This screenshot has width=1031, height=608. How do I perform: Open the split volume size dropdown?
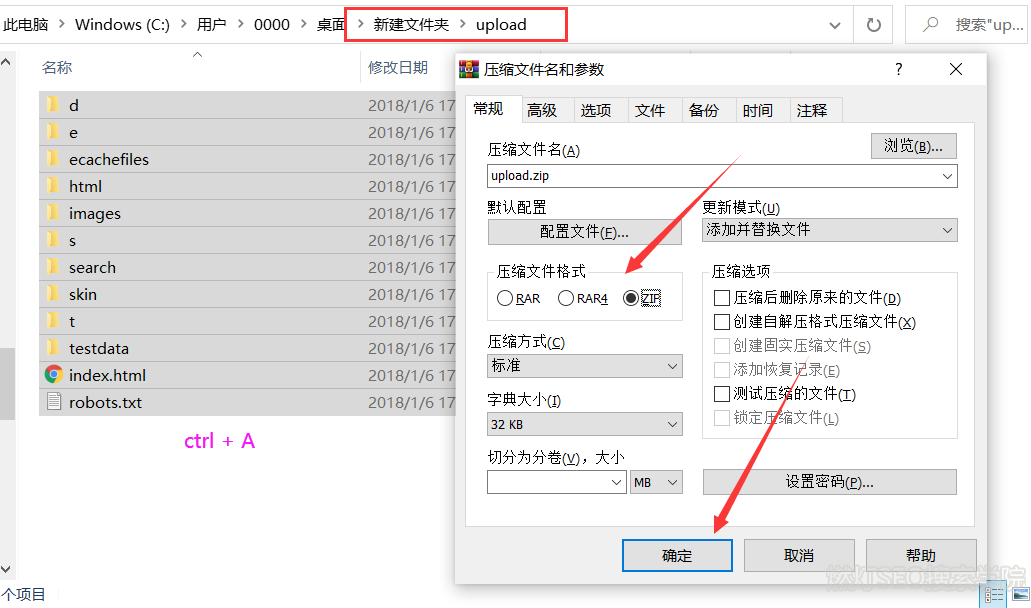616,482
